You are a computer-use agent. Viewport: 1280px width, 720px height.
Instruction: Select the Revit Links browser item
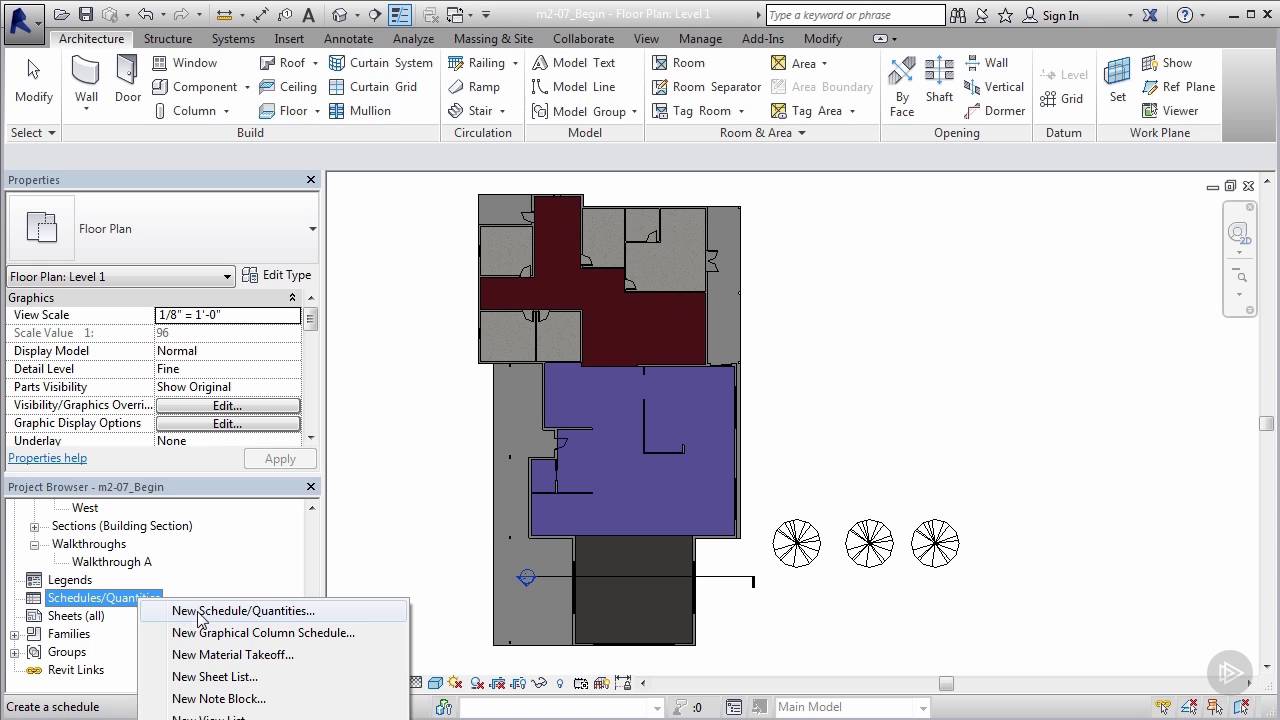click(x=76, y=670)
